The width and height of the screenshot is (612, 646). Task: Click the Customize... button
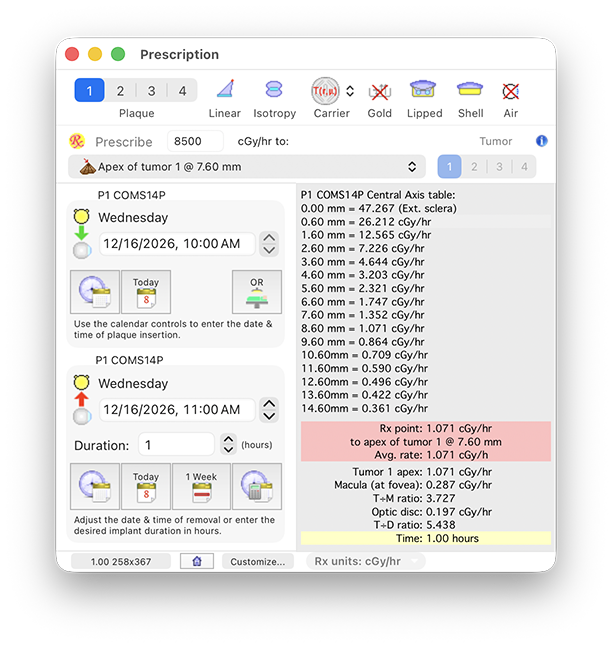click(258, 561)
